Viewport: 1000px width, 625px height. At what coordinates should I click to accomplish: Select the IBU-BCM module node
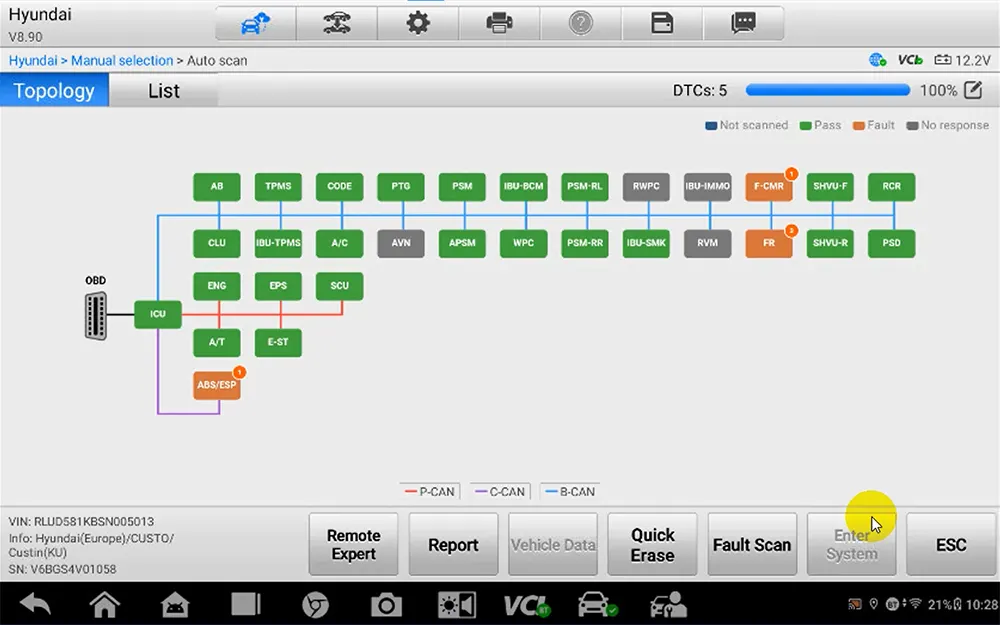pyautogui.click(x=524, y=187)
